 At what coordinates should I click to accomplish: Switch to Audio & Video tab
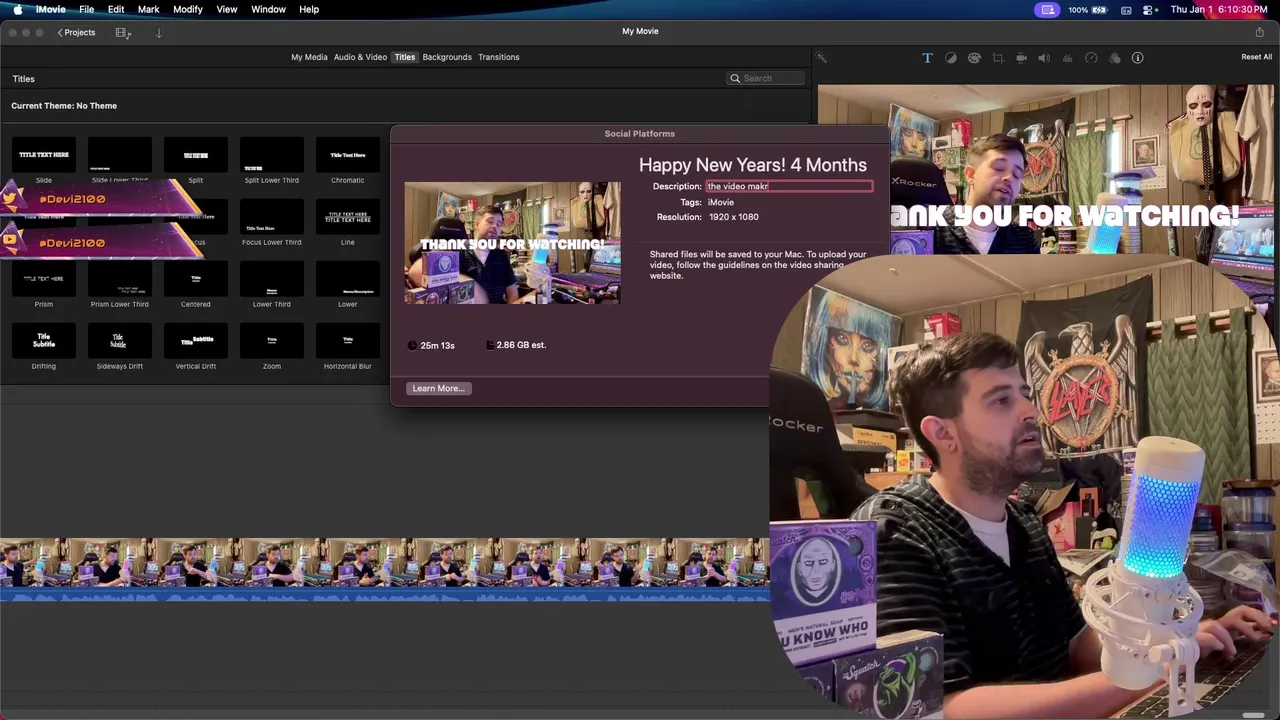click(360, 57)
